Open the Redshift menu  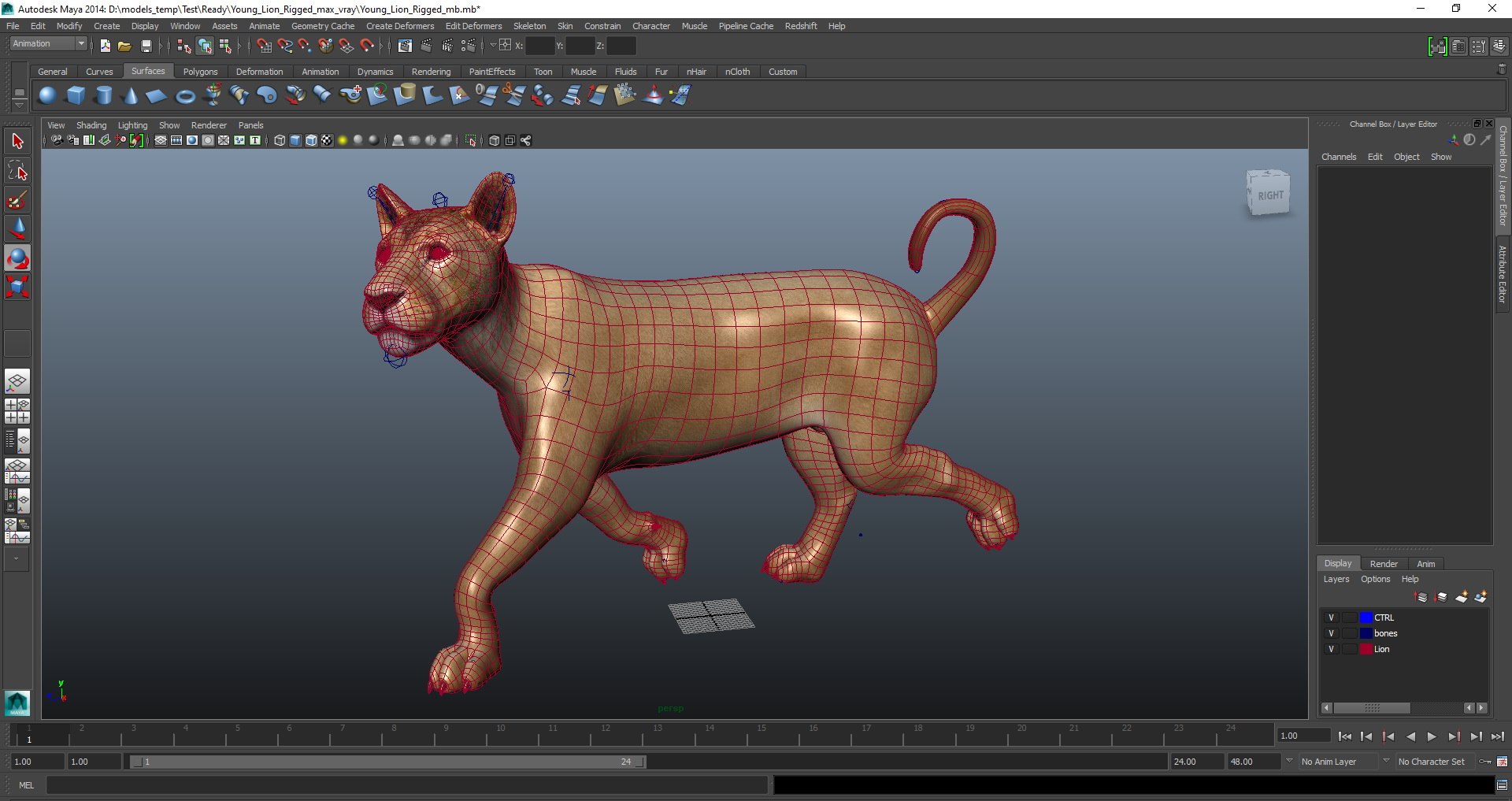(x=801, y=26)
